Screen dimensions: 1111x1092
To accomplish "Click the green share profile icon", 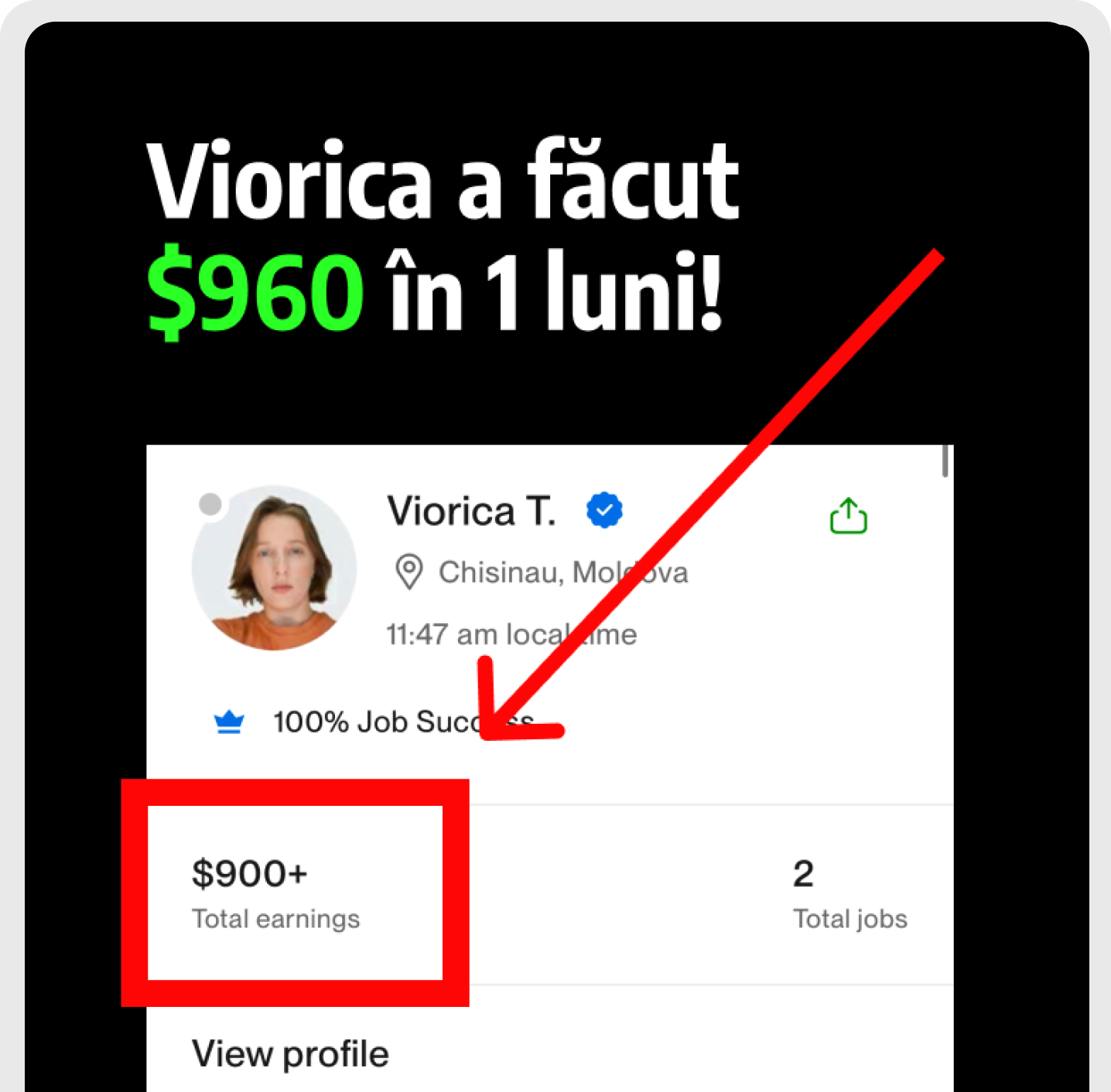I will [848, 515].
